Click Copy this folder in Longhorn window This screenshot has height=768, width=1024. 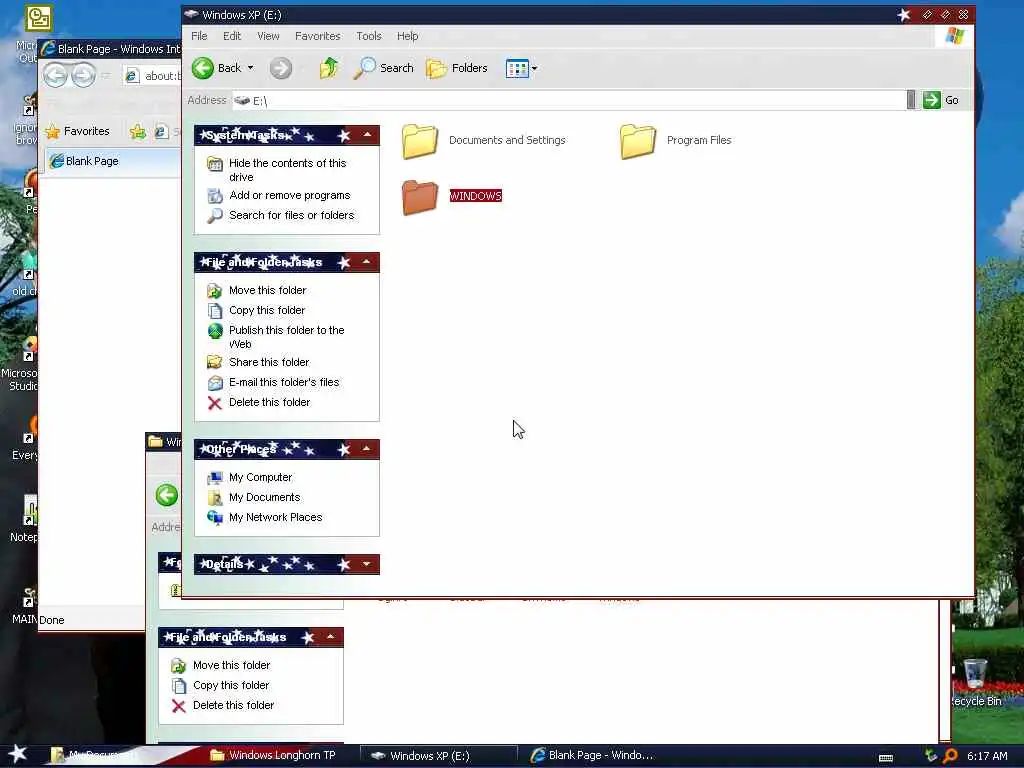tap(231, 685)
